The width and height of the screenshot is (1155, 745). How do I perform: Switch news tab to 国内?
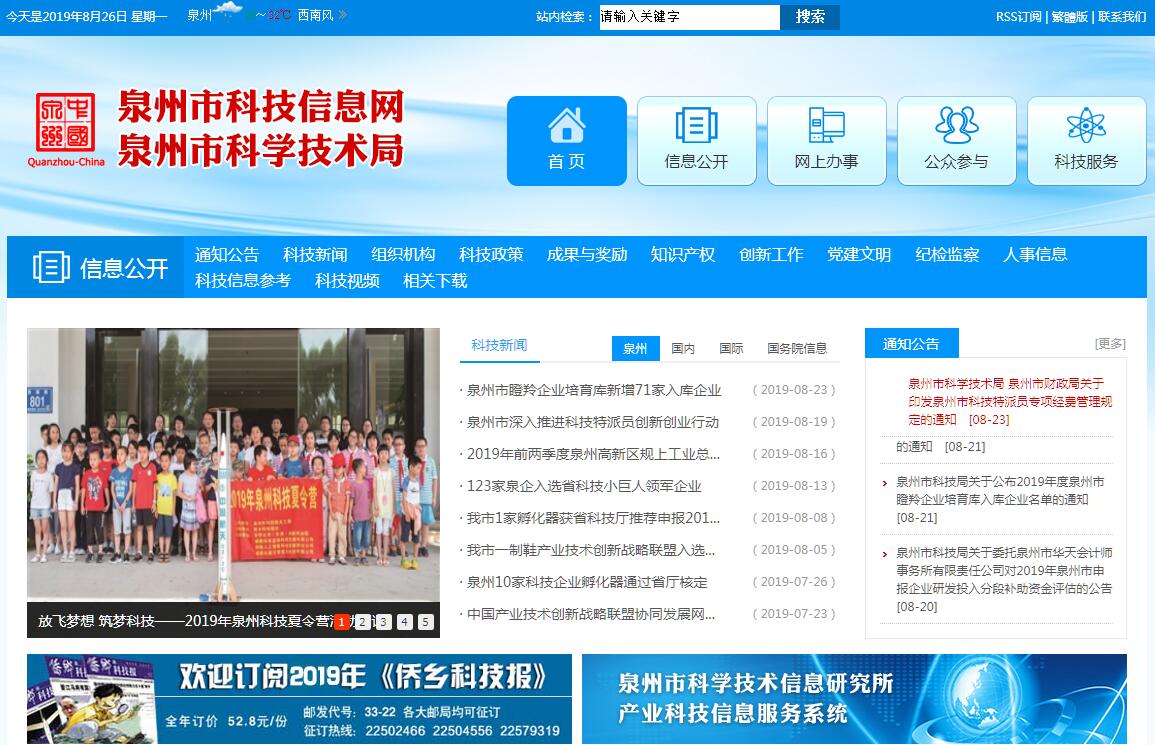(x=683, y=348)
